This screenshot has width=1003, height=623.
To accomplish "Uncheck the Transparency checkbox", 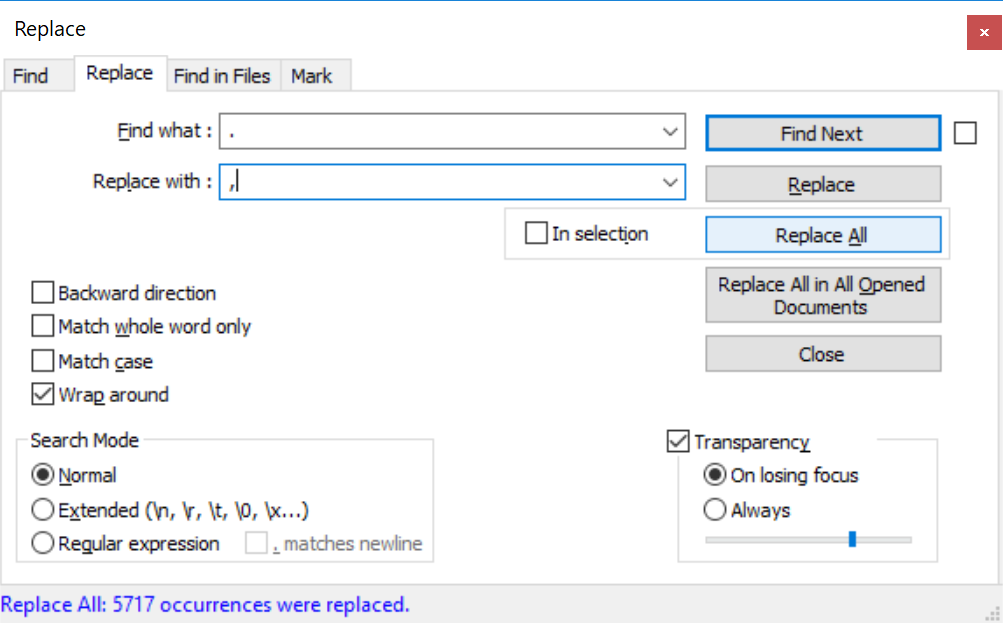I will pos(678,441).
